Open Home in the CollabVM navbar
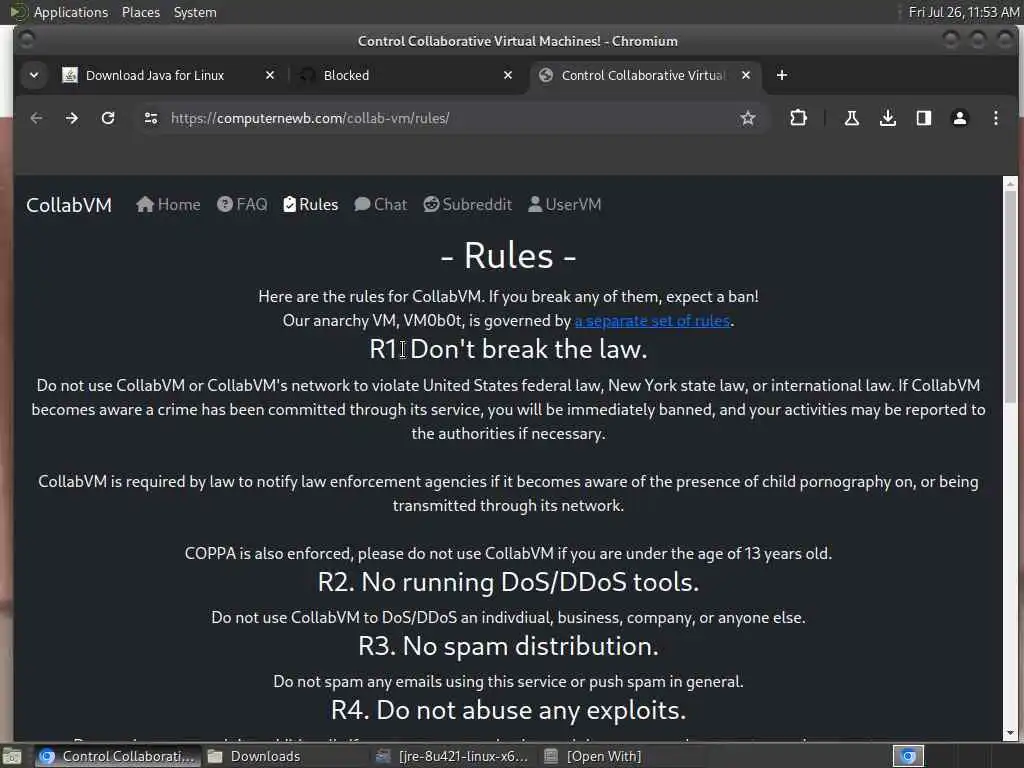The height and width of the screenshot is (768, 1024). (168, 204)
